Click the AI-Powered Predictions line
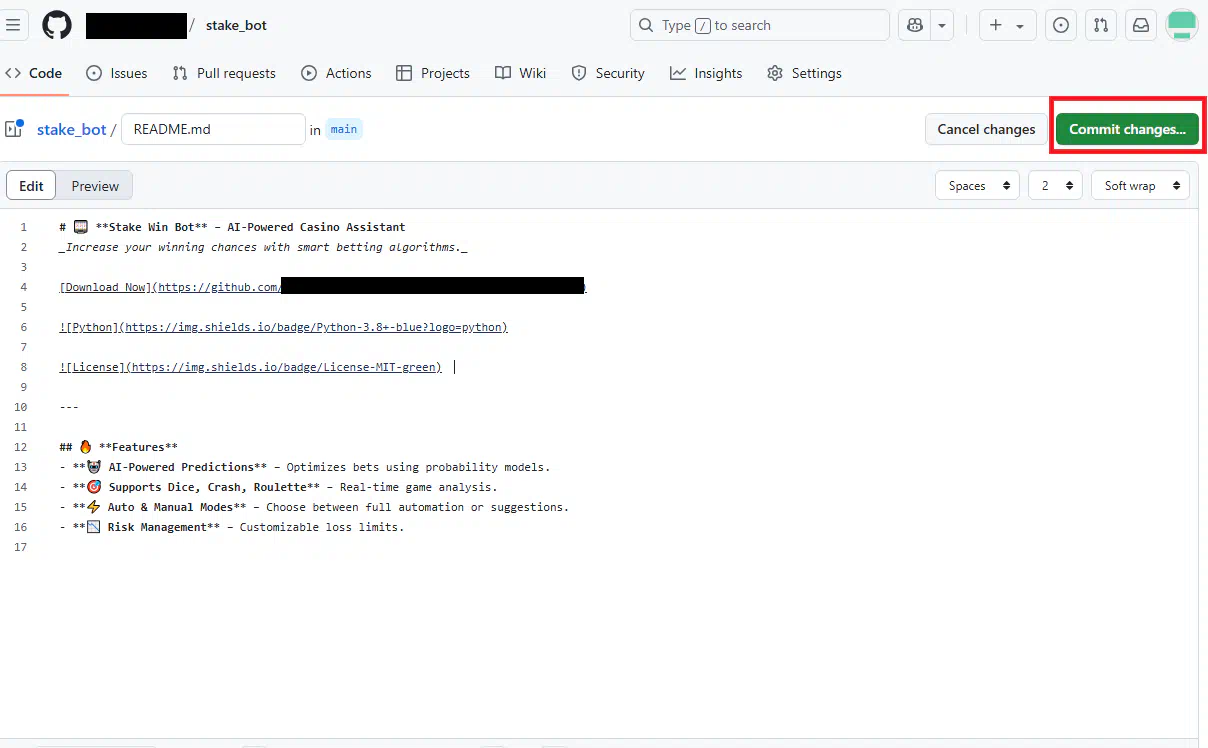Screen dimensions: 1208x748 click(x=305, y=467)
